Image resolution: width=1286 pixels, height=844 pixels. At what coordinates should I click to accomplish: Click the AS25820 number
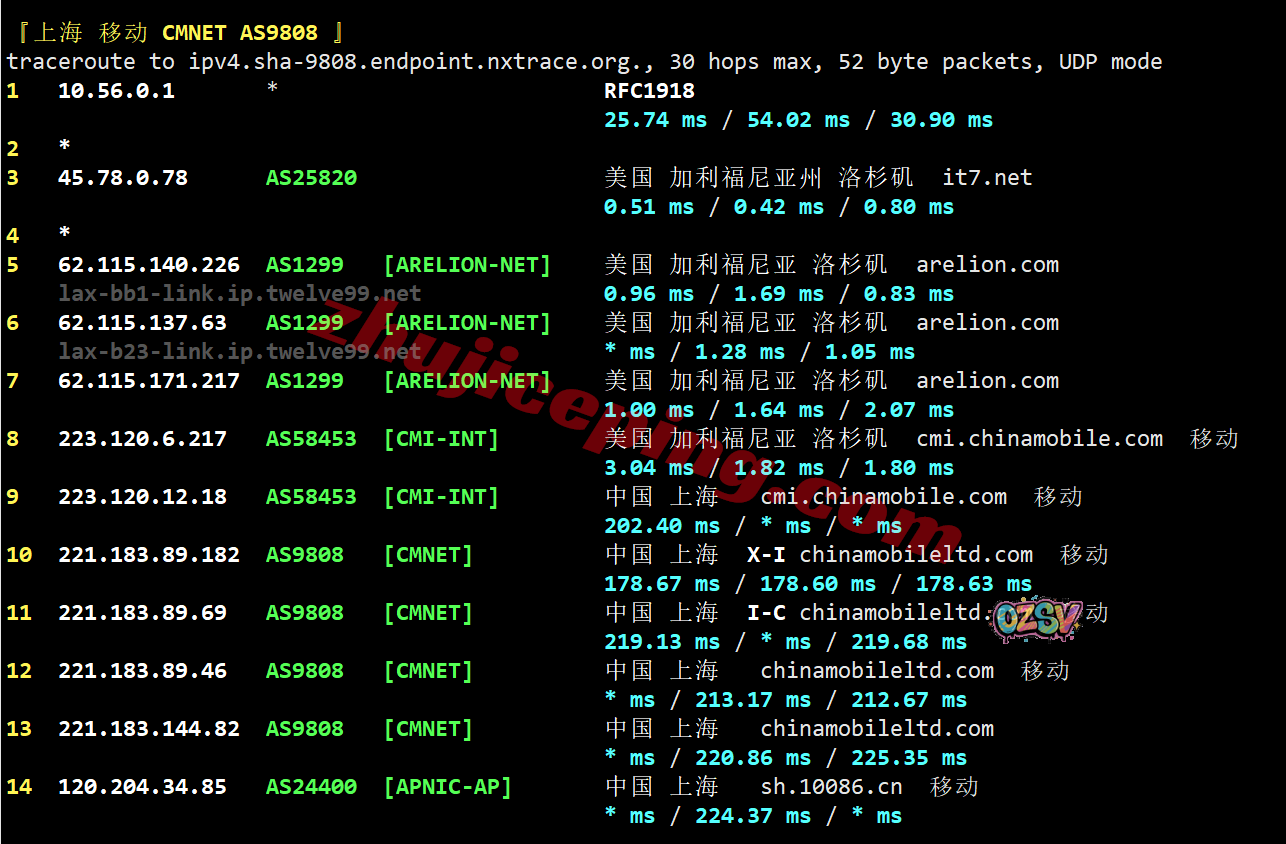311,178
